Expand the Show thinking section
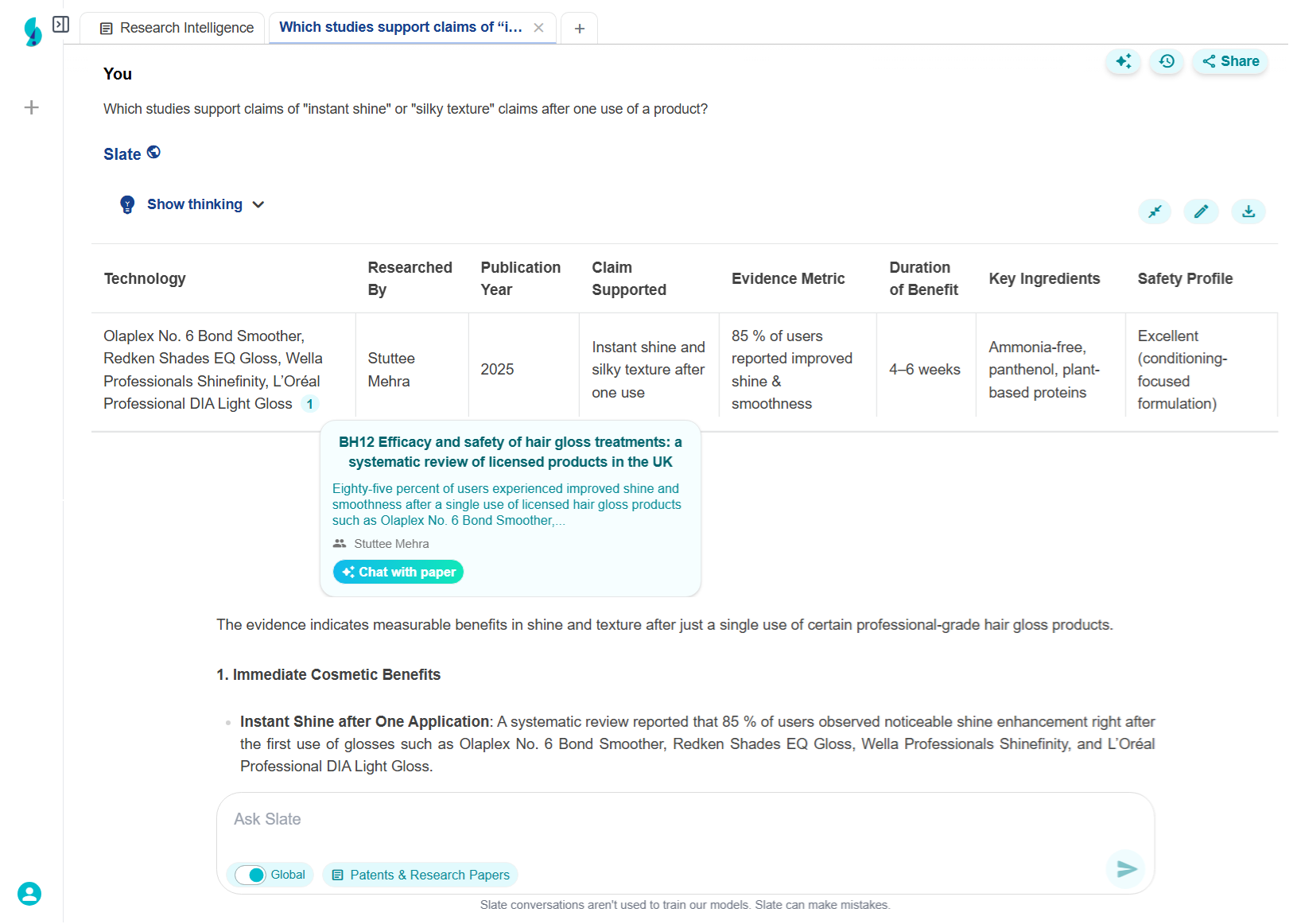 click(195, 204)
